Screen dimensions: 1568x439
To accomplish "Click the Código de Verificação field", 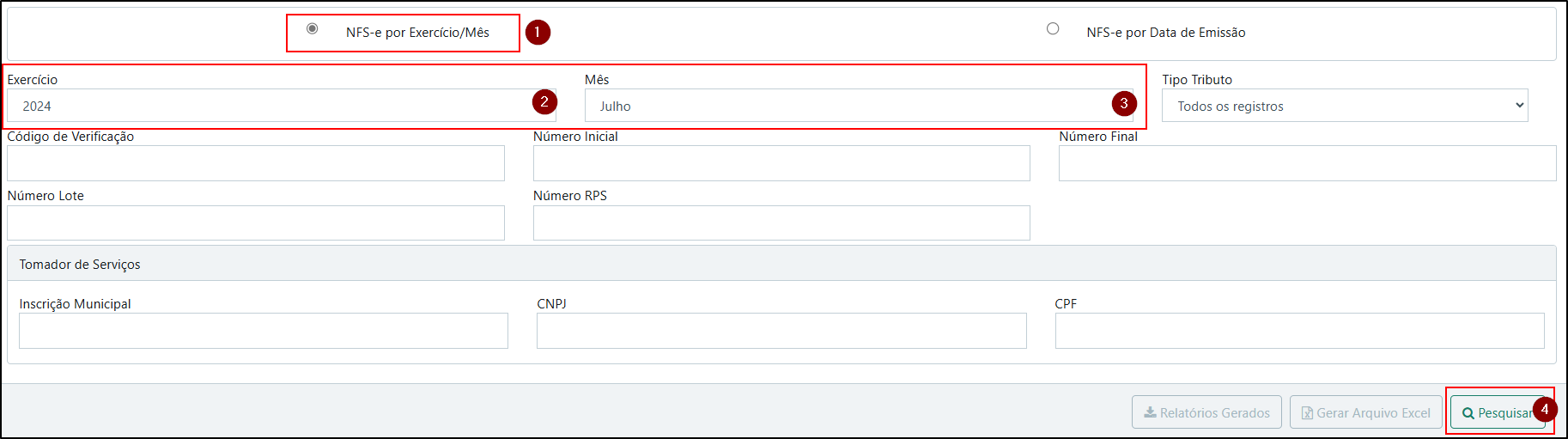I will click(256, 163).
